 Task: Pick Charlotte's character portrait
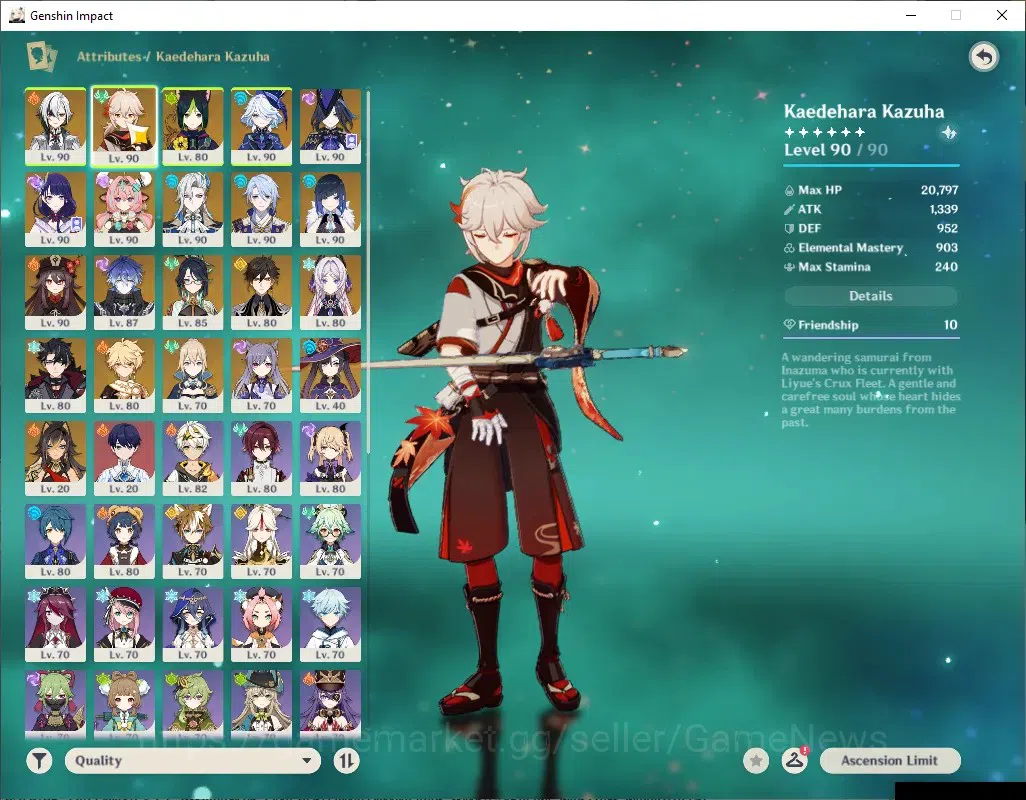124,625
